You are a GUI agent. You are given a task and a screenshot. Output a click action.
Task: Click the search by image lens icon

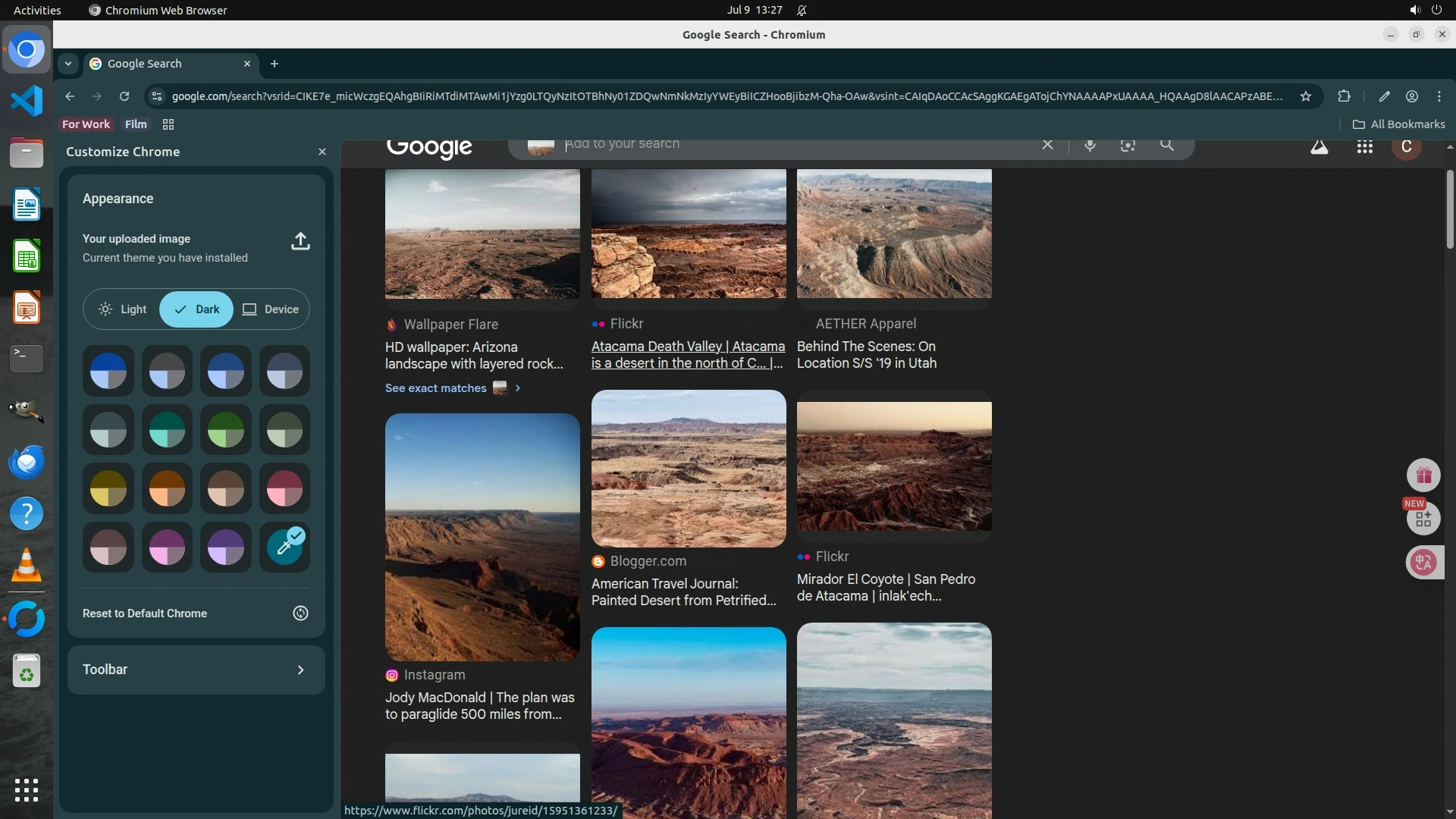(1128, 145)
